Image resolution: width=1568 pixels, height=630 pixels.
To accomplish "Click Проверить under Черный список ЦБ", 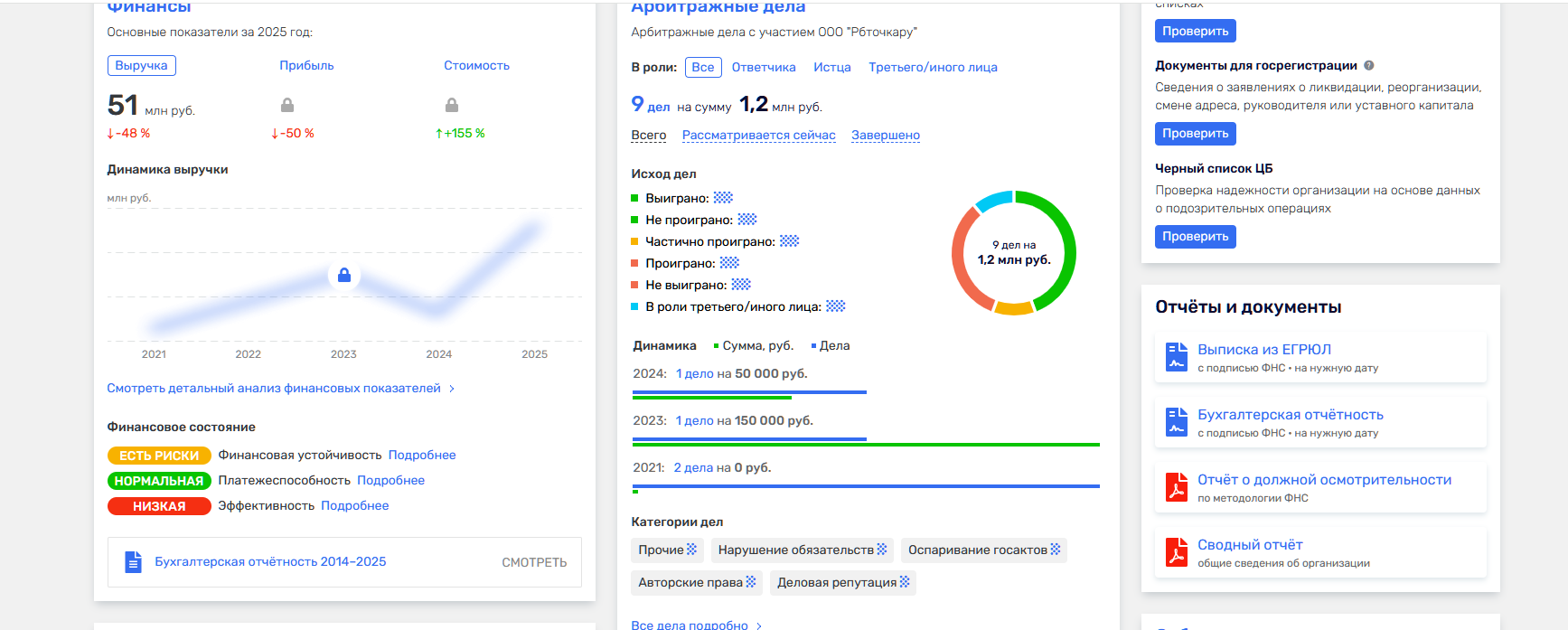I will coord(1196,237).
